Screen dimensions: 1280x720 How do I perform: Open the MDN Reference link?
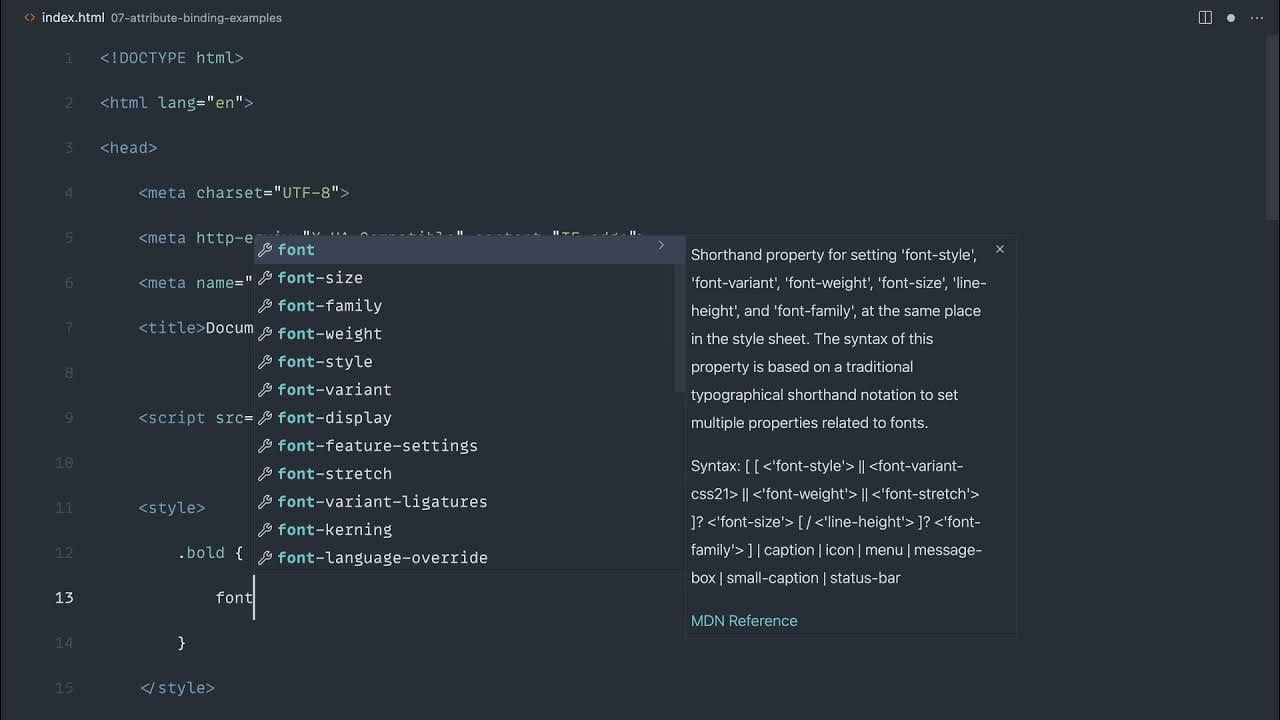(744, 621)
